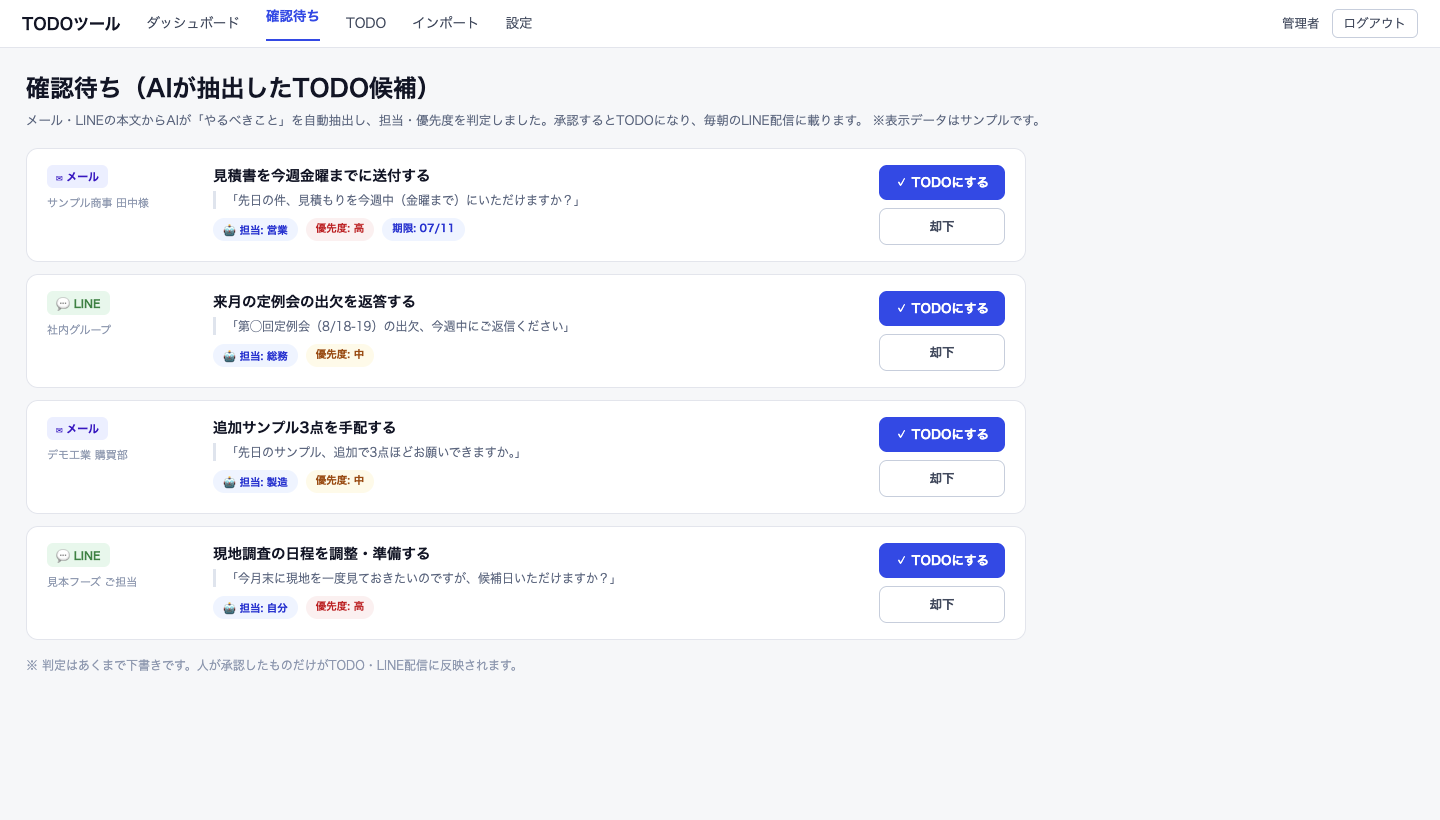Click the LINE badge for 見本フーズ
The image size is (1440, 820).
click(x=78, y=555)
